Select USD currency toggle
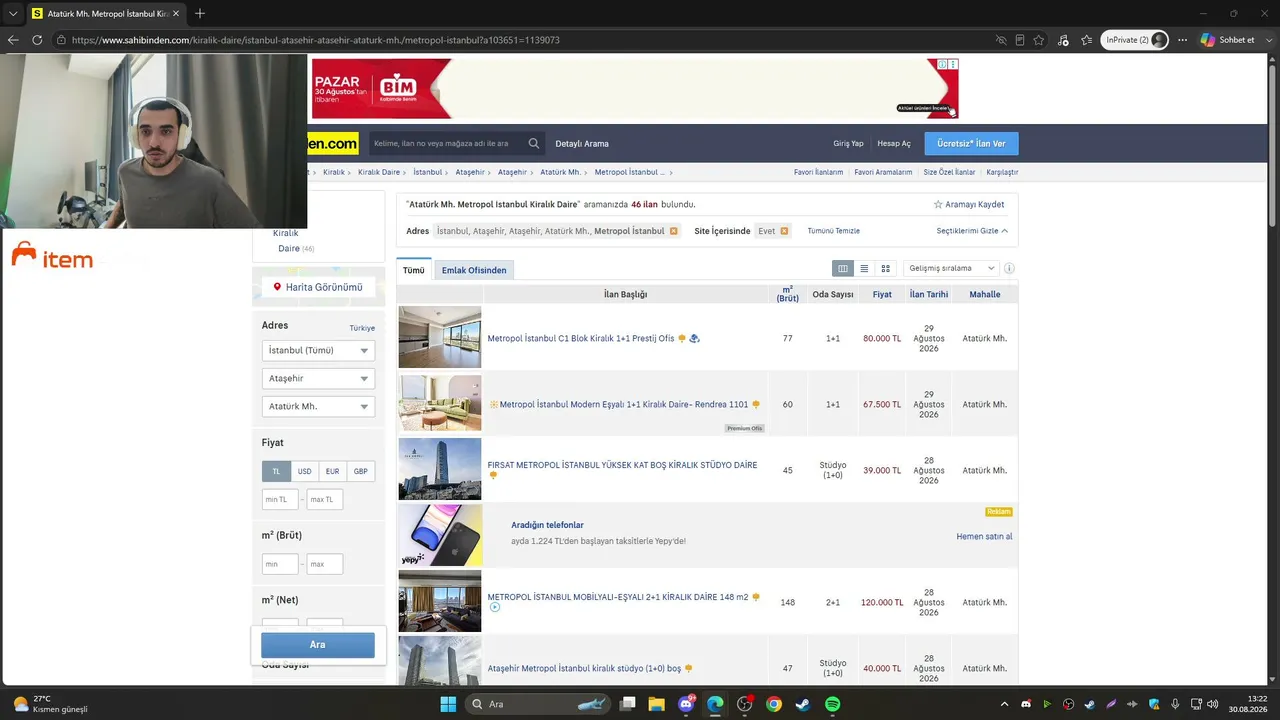The height and width of the screenshot is (720, 1280). click(x=304, y=471)
